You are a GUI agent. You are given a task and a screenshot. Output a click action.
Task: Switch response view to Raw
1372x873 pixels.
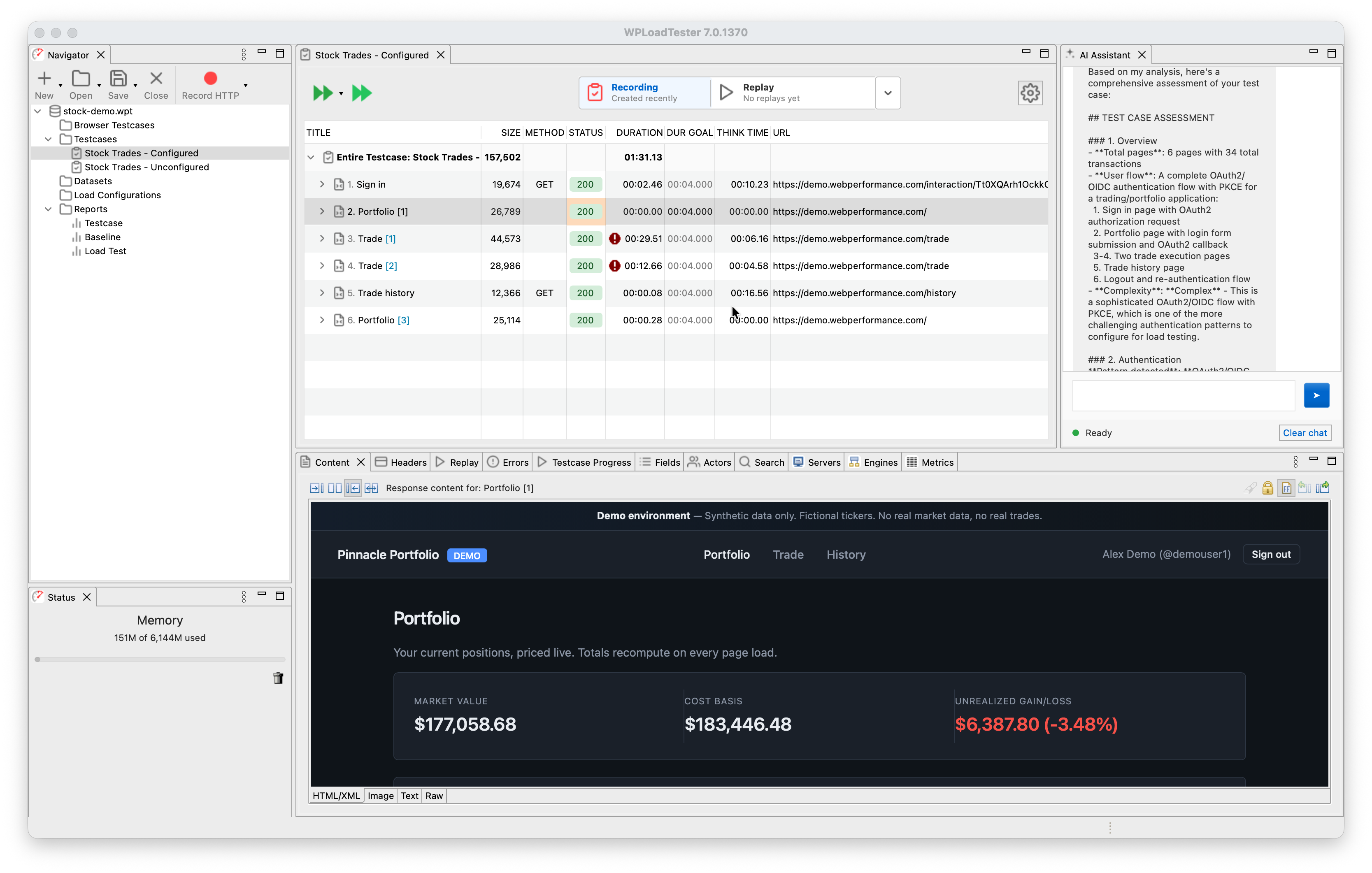coord(434,796)
